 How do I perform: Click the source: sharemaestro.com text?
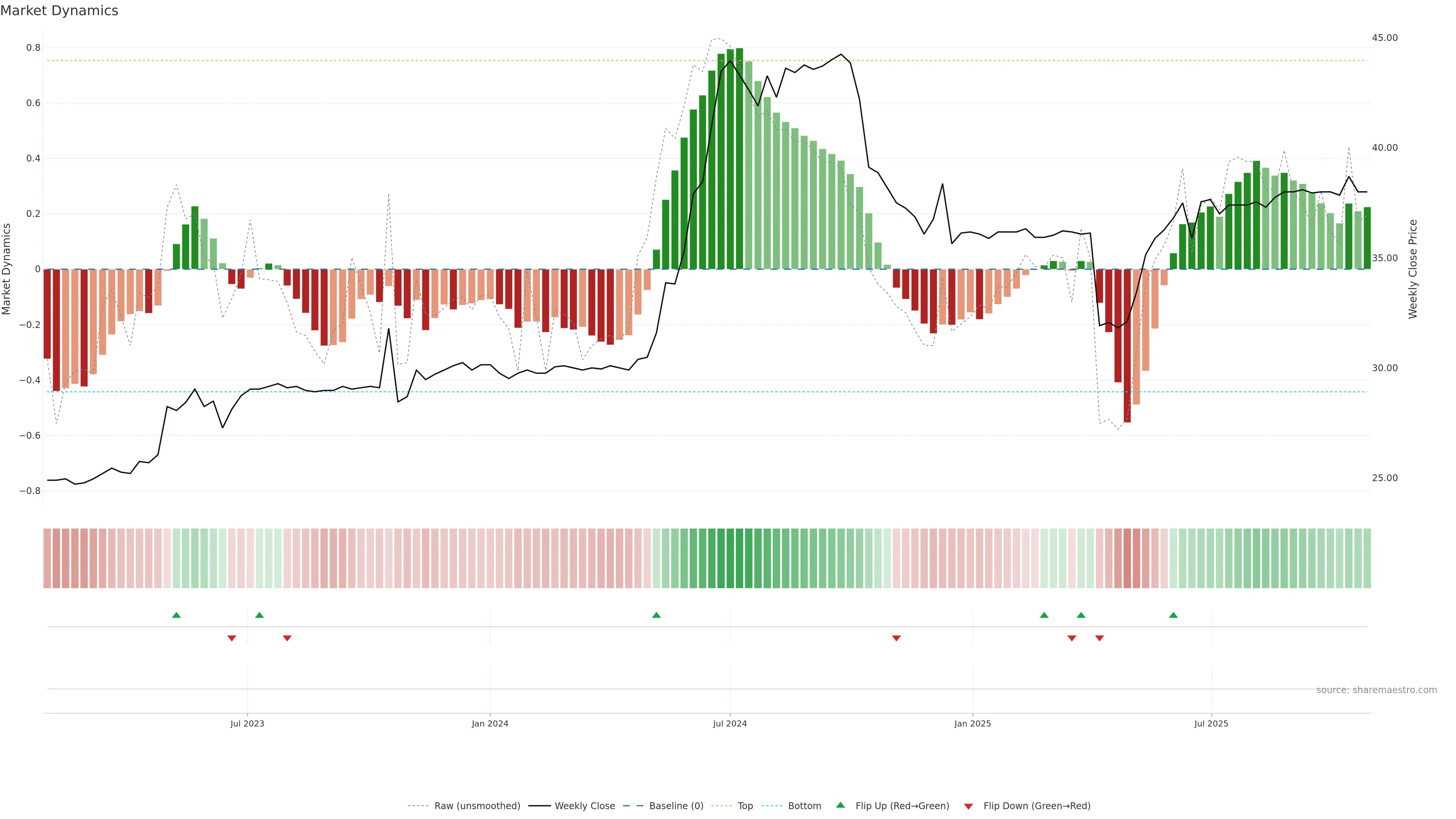tap(1376, 690)
